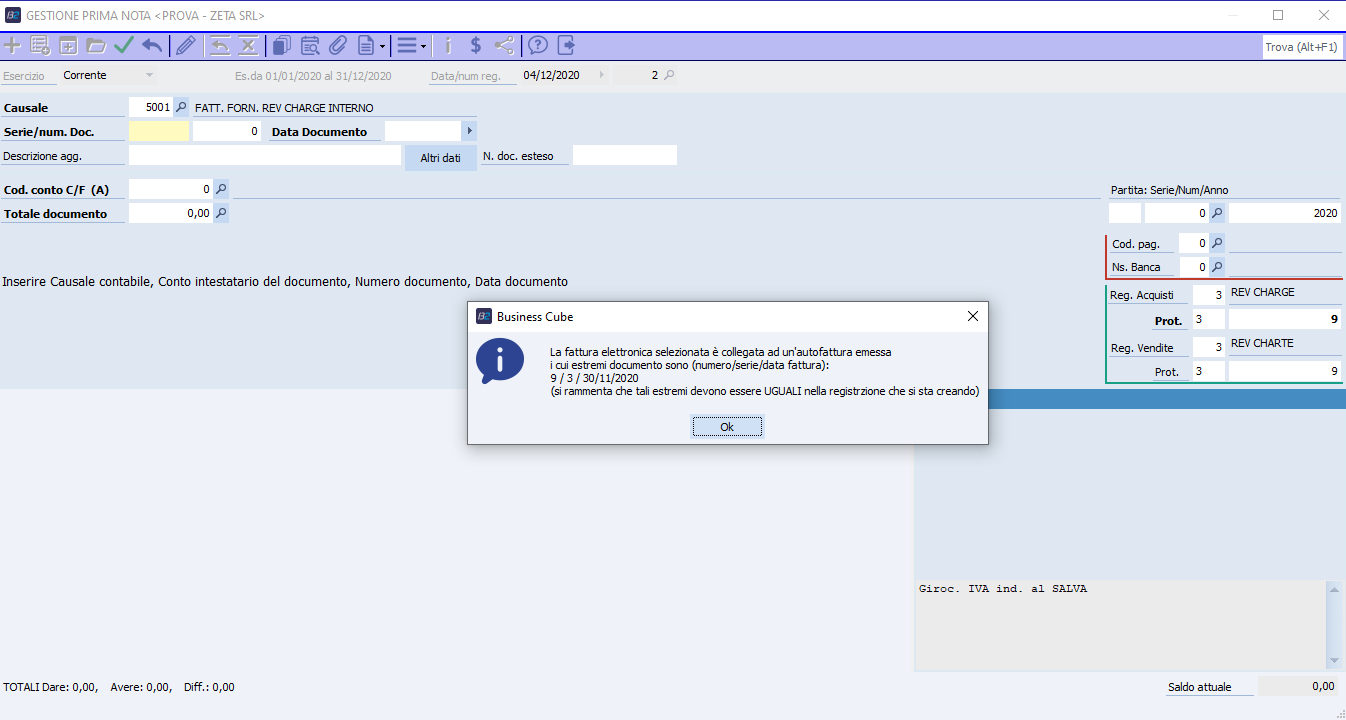Expand the dropdown arrow beside the document icon
1346x720 pixels.
click(383, 46)
